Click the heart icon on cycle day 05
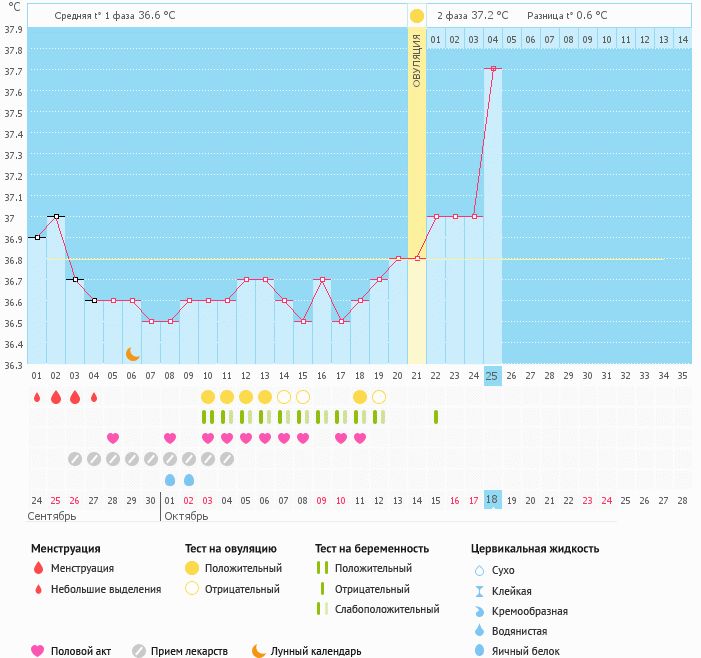 113,438
